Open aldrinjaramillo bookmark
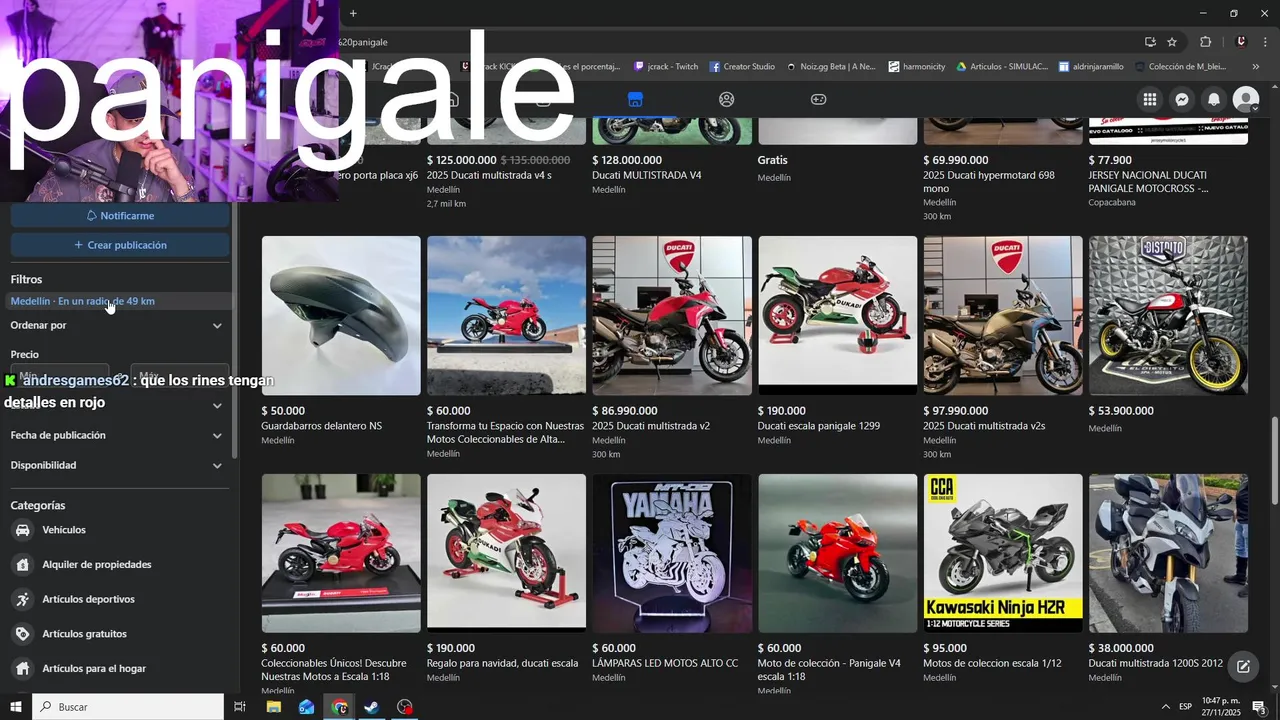This screenshot has height=720, width=1280. [1091, 67]
